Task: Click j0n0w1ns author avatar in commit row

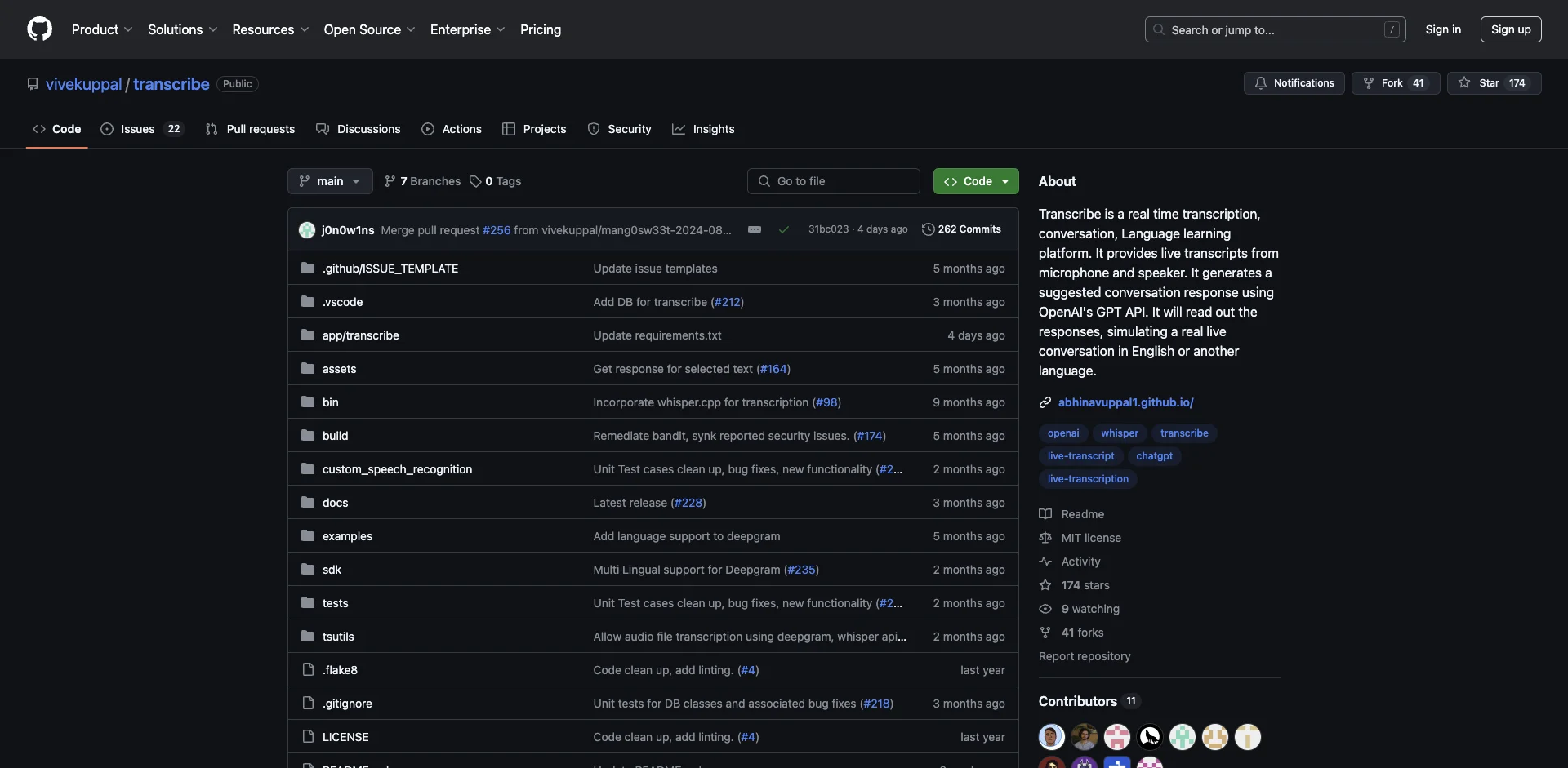Action: [x=307, y=230]
